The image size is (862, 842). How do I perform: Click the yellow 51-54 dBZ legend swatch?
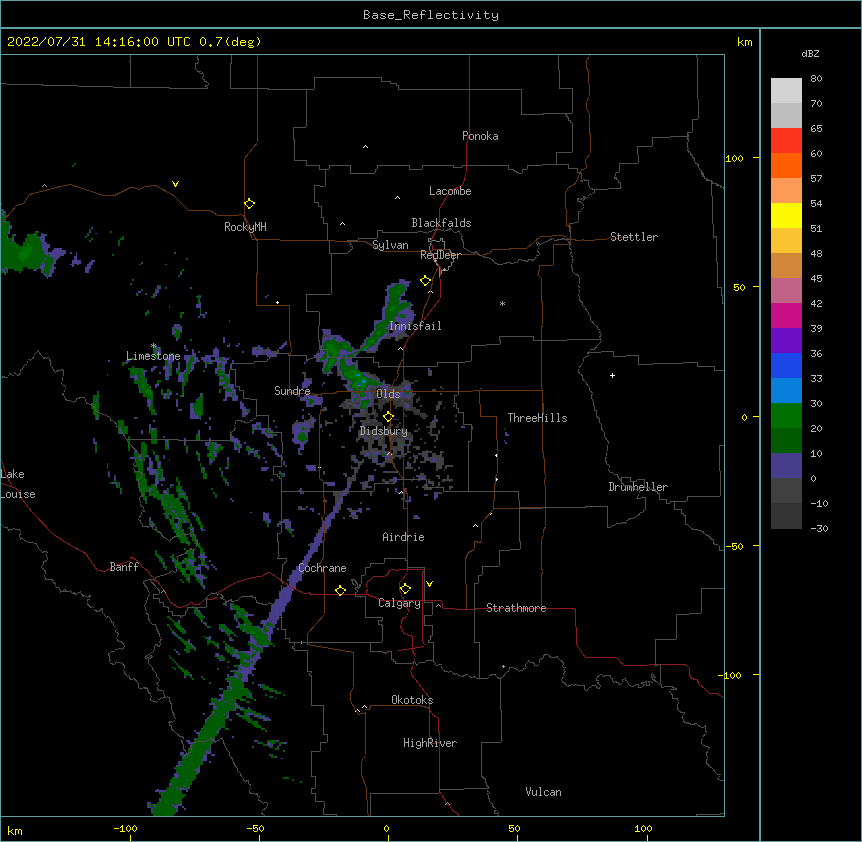786,215
